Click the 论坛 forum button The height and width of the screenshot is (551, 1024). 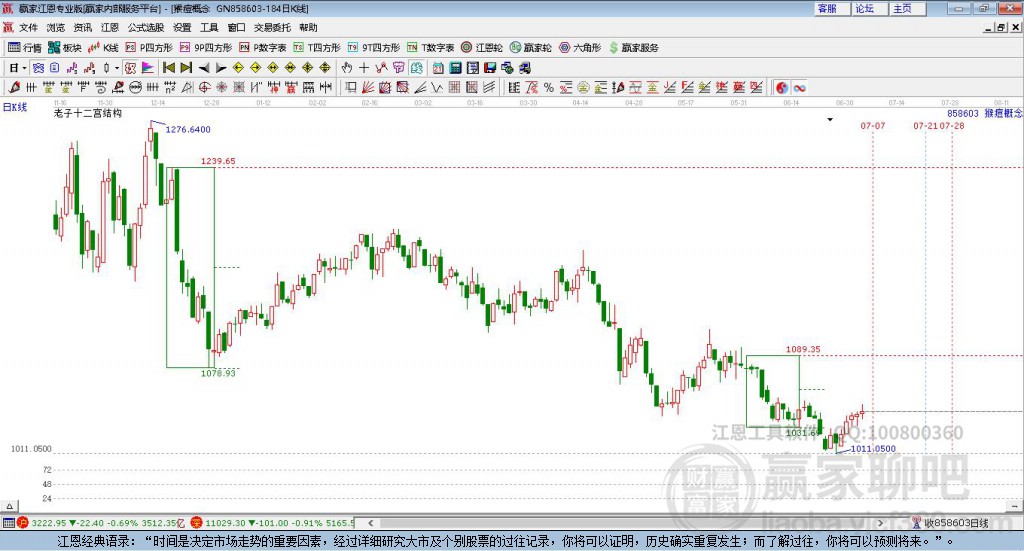[869, 8]
